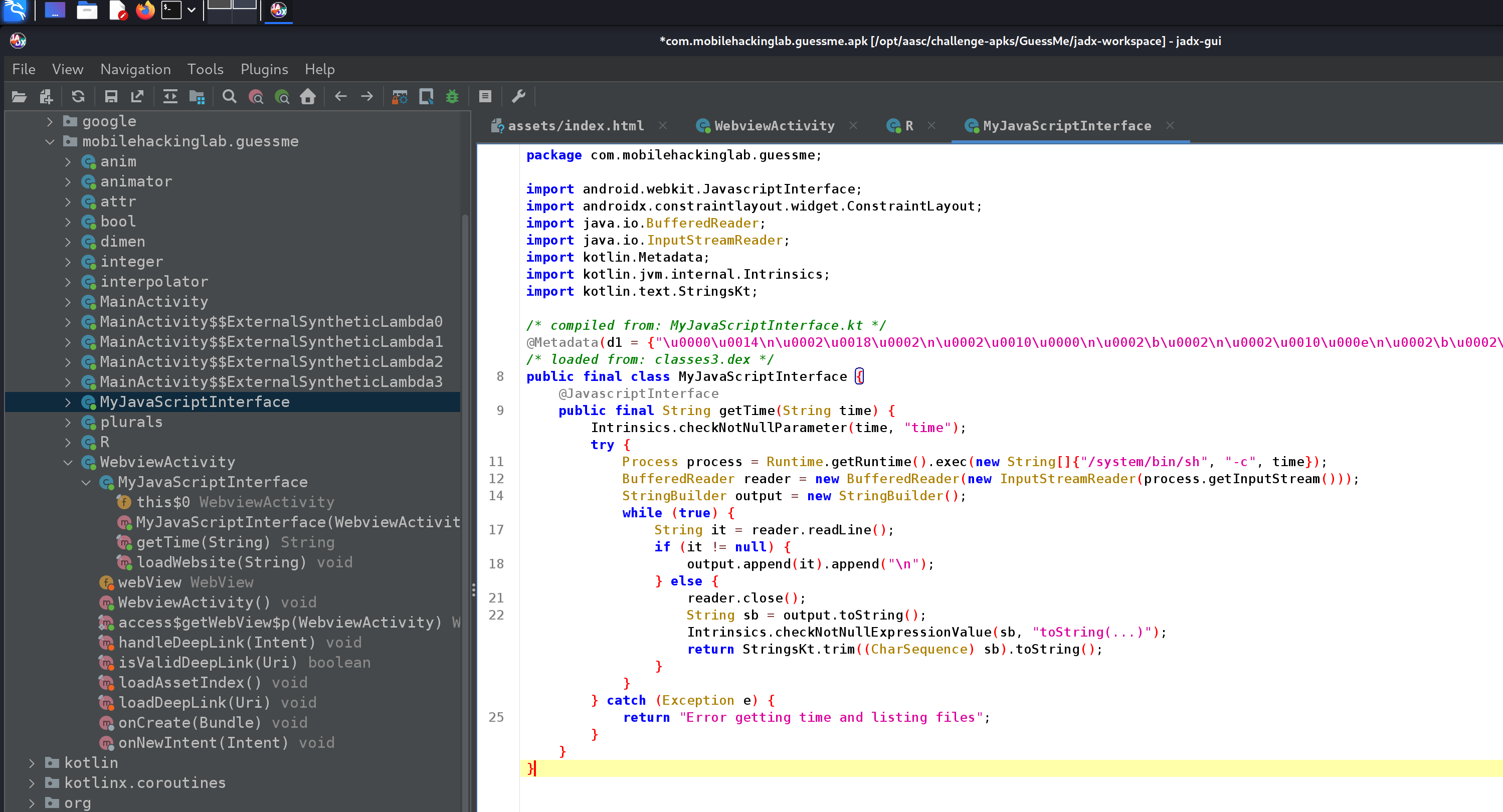Open the Navigation menu

click(x=135, y=69)
